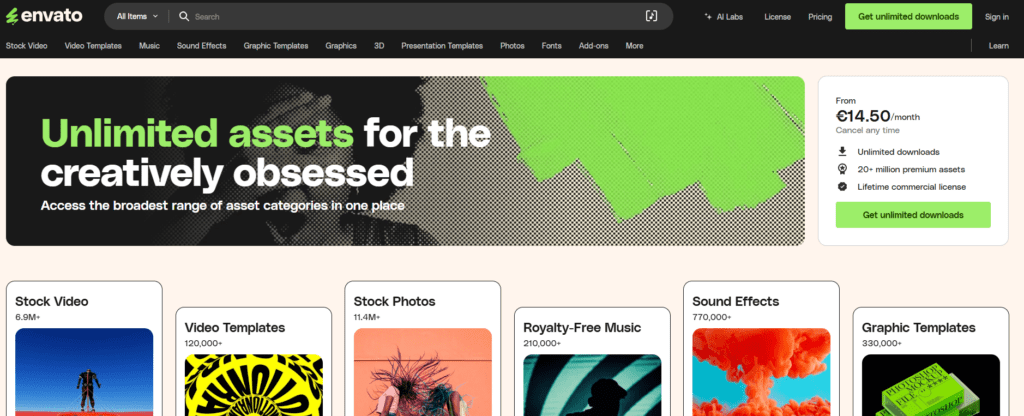The image size is (1024, 416).
Task: Expand the All Items dropdown
Action: click(137, 16)
